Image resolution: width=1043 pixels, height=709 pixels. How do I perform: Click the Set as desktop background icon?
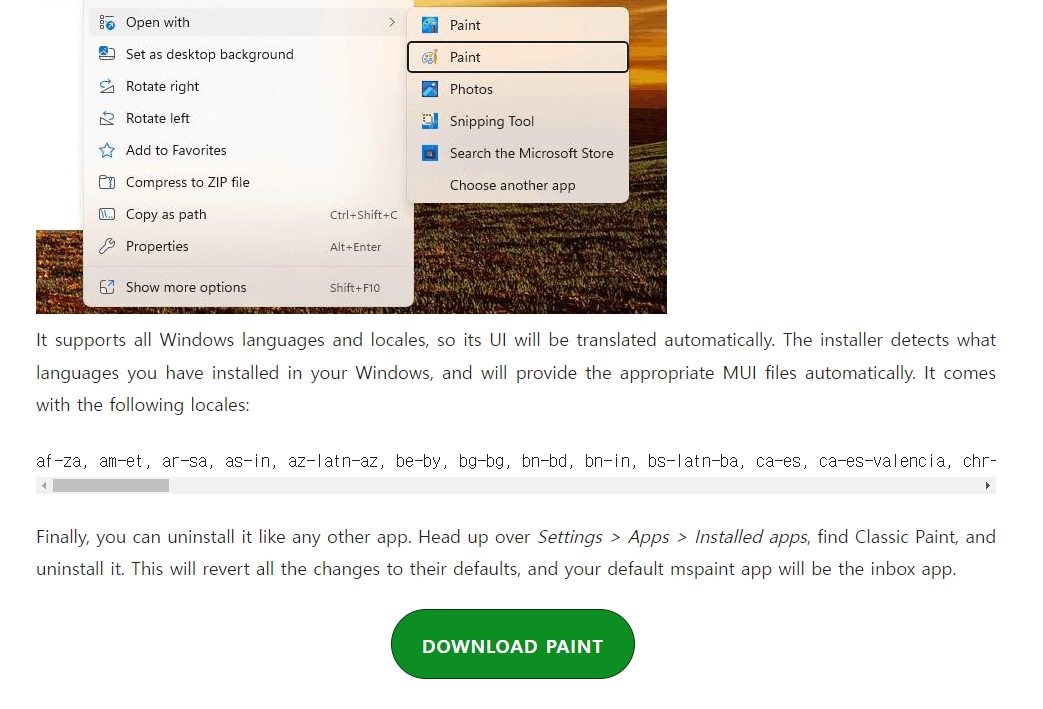[107, 54]
